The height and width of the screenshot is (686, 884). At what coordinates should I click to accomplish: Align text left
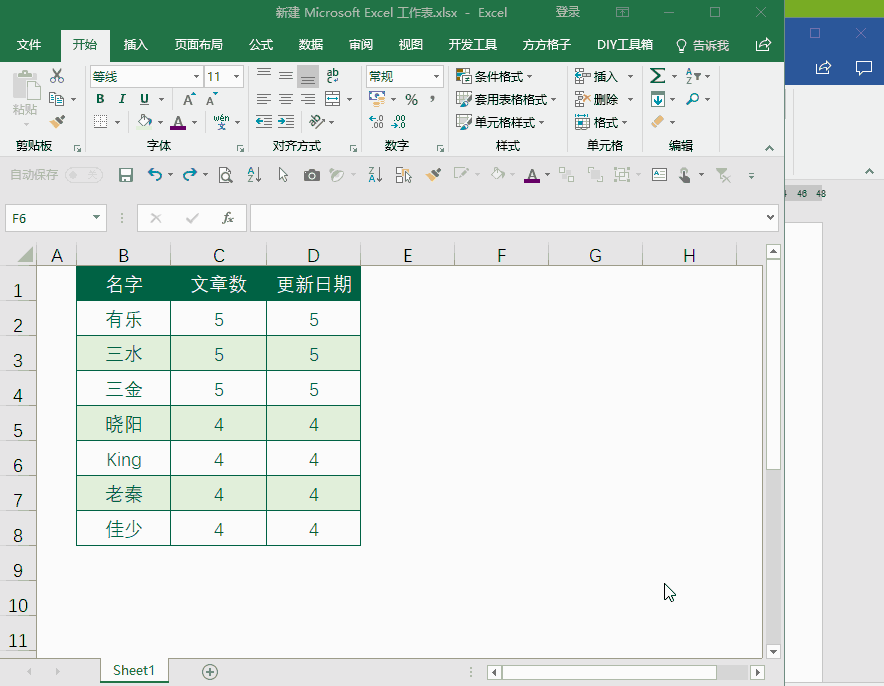pyautogui.click(x=263, y=99)
